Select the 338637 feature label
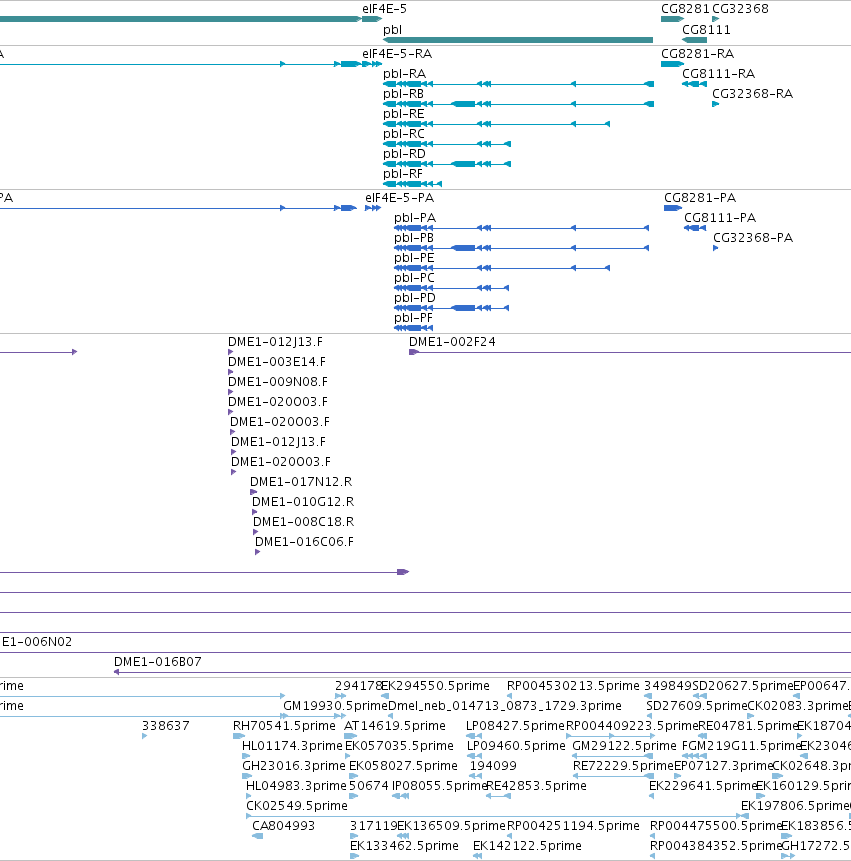Screen dimensions: 851x861 165,726
